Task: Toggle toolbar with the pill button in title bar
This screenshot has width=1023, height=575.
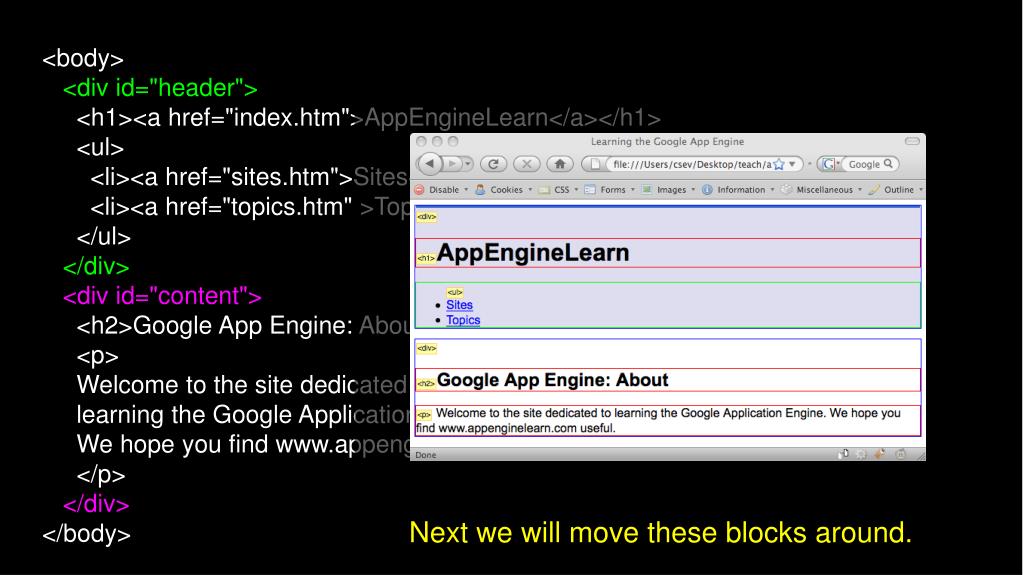Action: point(912,141)
